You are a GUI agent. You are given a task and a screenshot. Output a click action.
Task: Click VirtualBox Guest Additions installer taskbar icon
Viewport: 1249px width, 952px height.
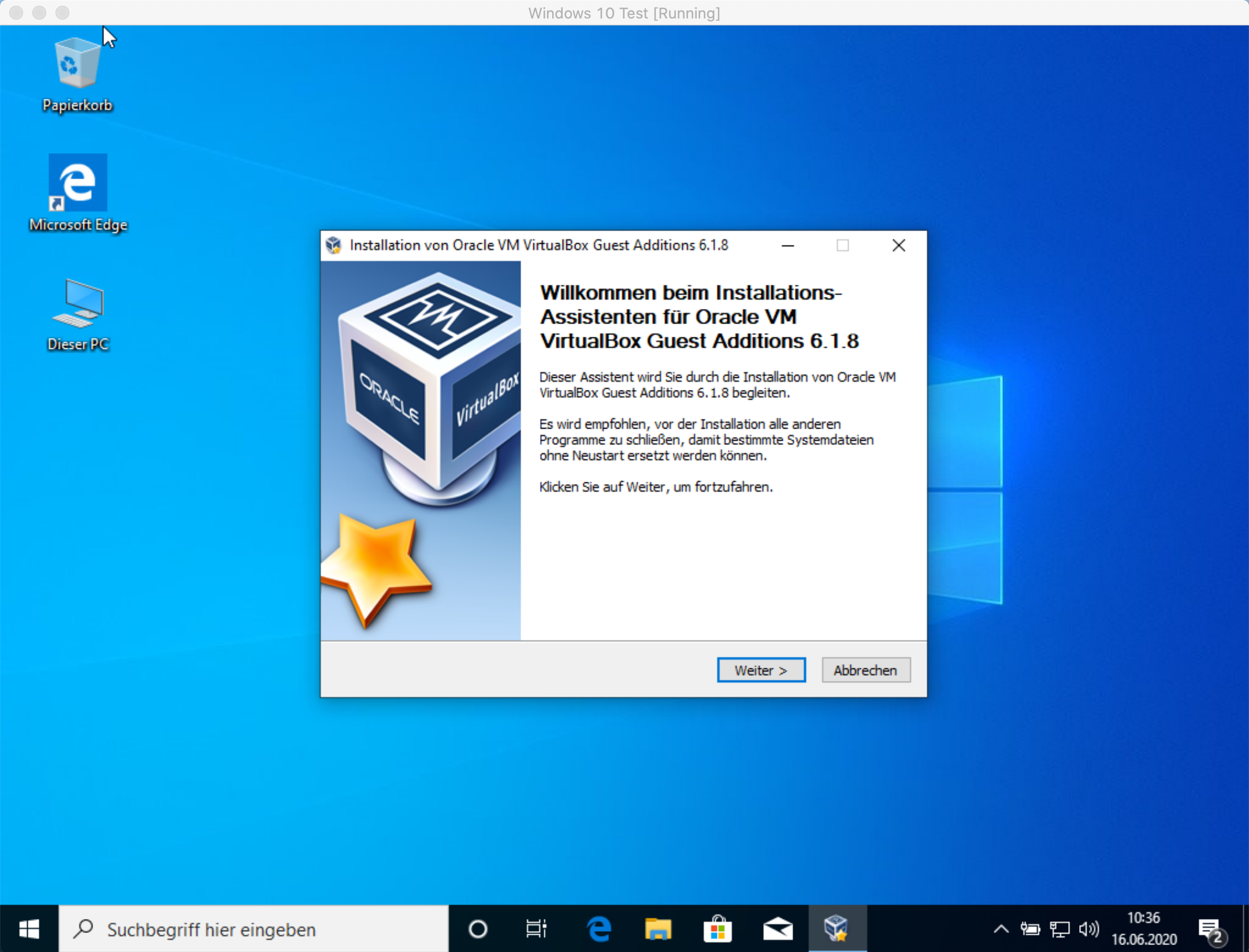point(837,929)
